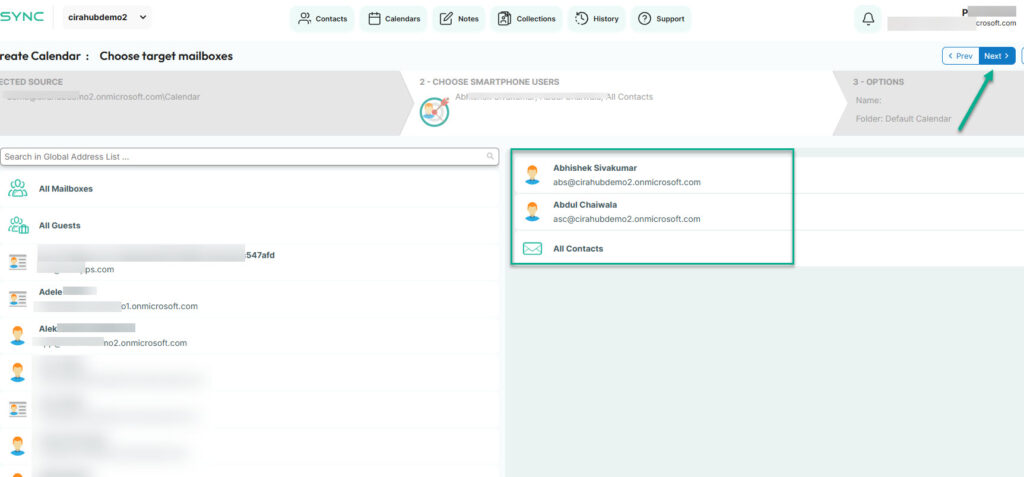Open the user account profile at top right
Image resolution: width=1024 pixels, height=477 pixels.
pyautogui.click(x=952, y=18)
